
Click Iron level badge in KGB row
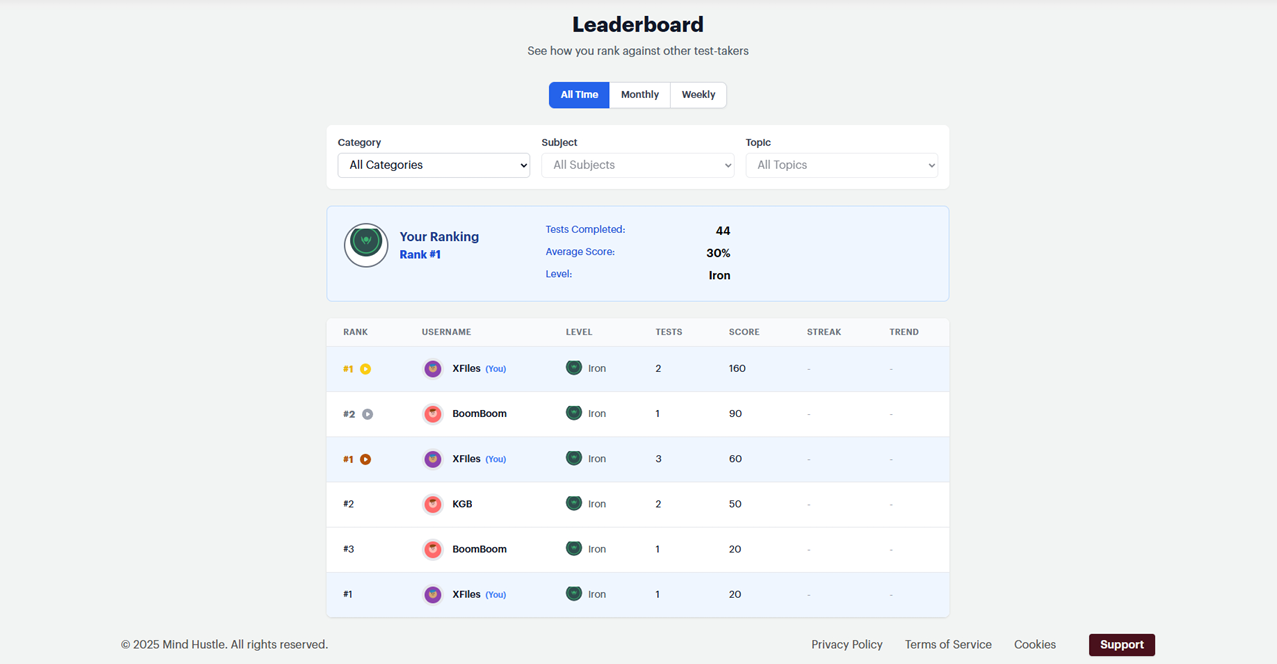point(574,503)
